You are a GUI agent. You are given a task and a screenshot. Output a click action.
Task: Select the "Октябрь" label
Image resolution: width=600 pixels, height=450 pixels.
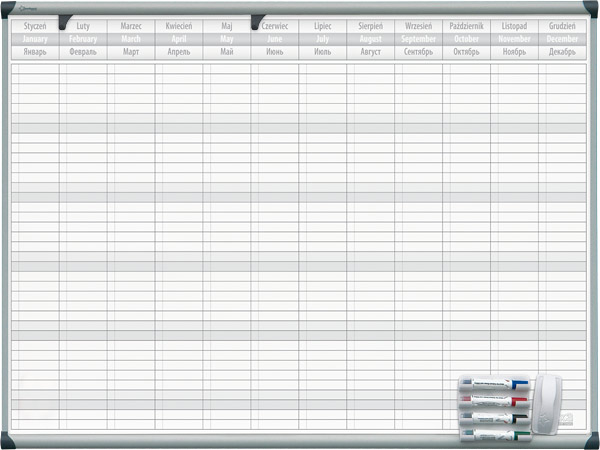[466, 52]
